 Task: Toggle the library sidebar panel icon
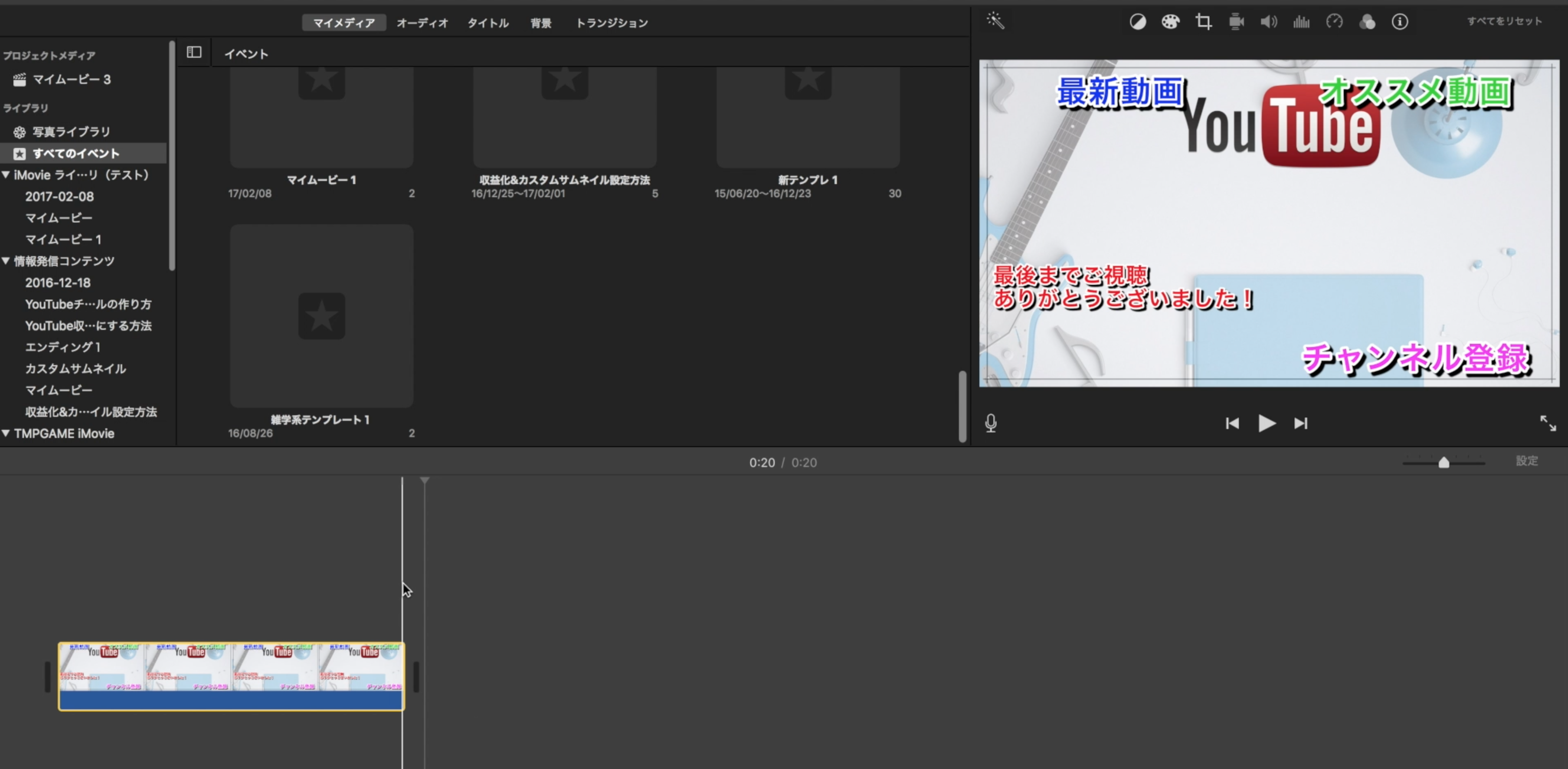point(194,52)
